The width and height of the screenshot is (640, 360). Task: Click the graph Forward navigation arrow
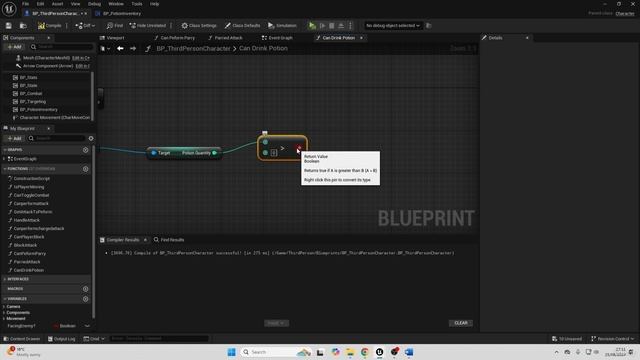point(133,48)
